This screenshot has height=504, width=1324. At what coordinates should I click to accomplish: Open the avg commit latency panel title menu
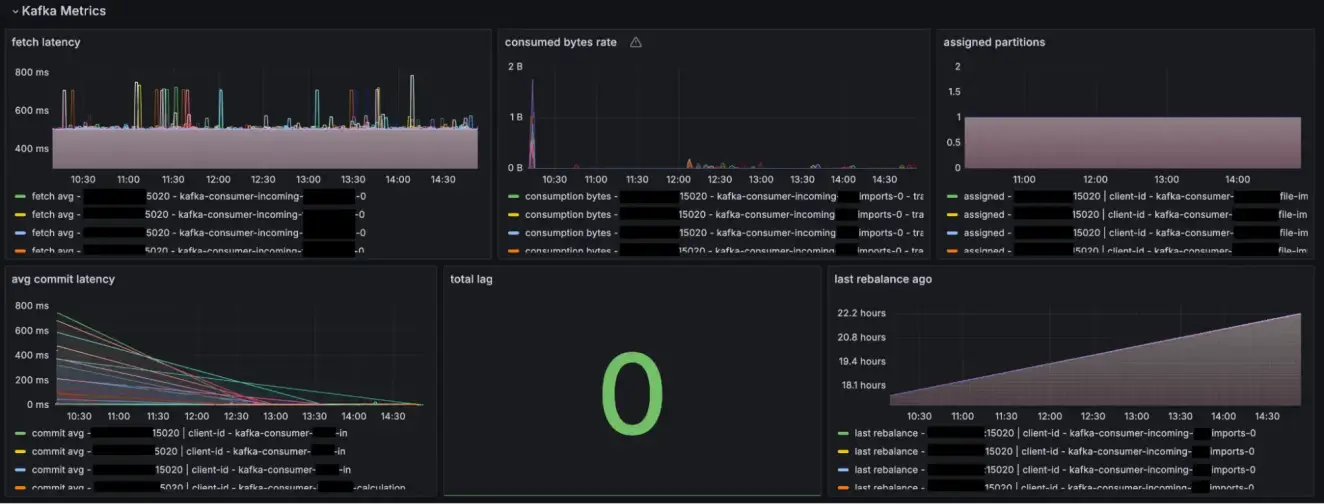click(x=63, y=279)
